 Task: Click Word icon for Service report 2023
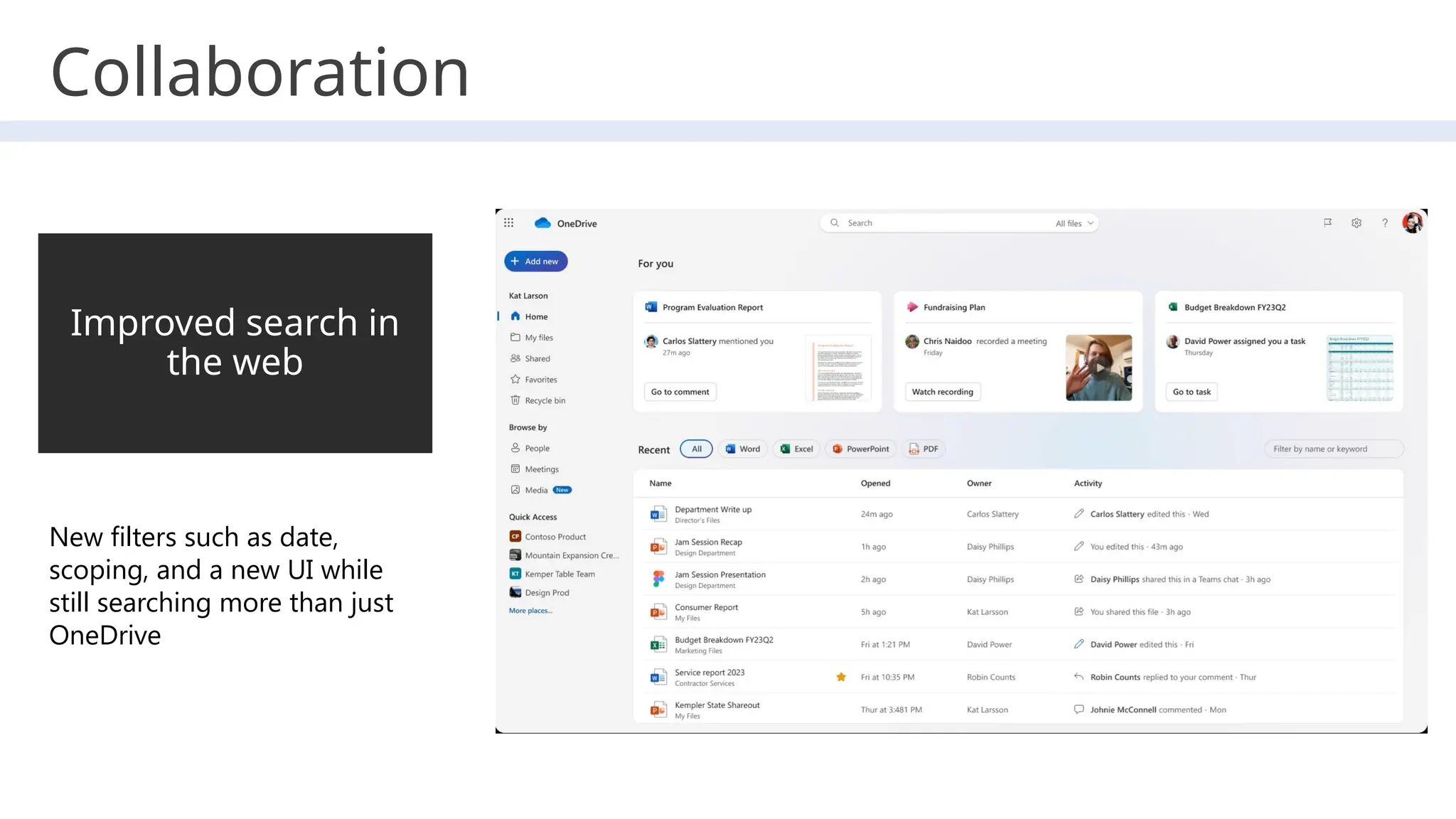(x=658, y=678)
